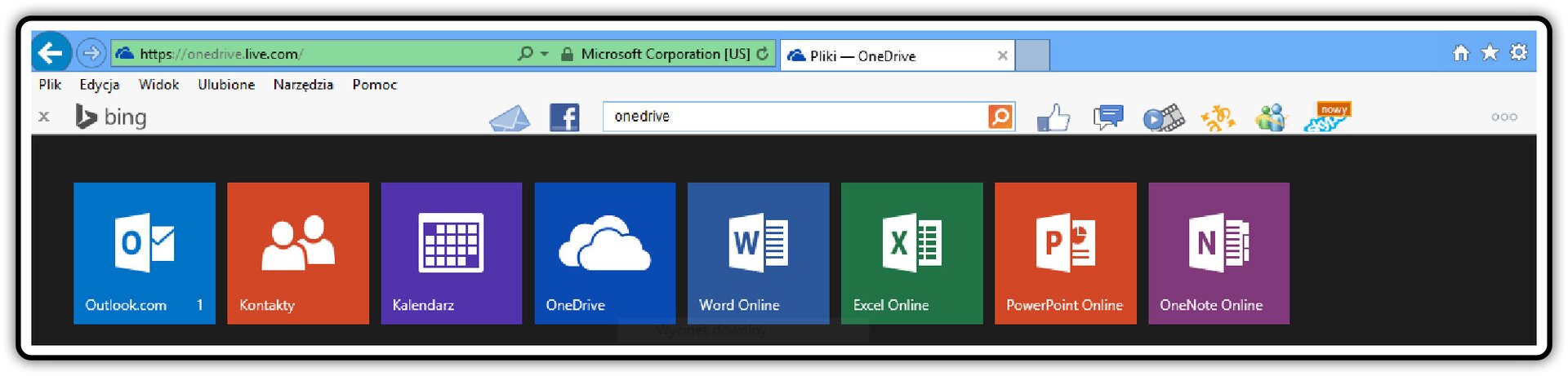Open the Outlook.com tile
The height and width of the screenshot is (376, 1568).
point(145,254)
